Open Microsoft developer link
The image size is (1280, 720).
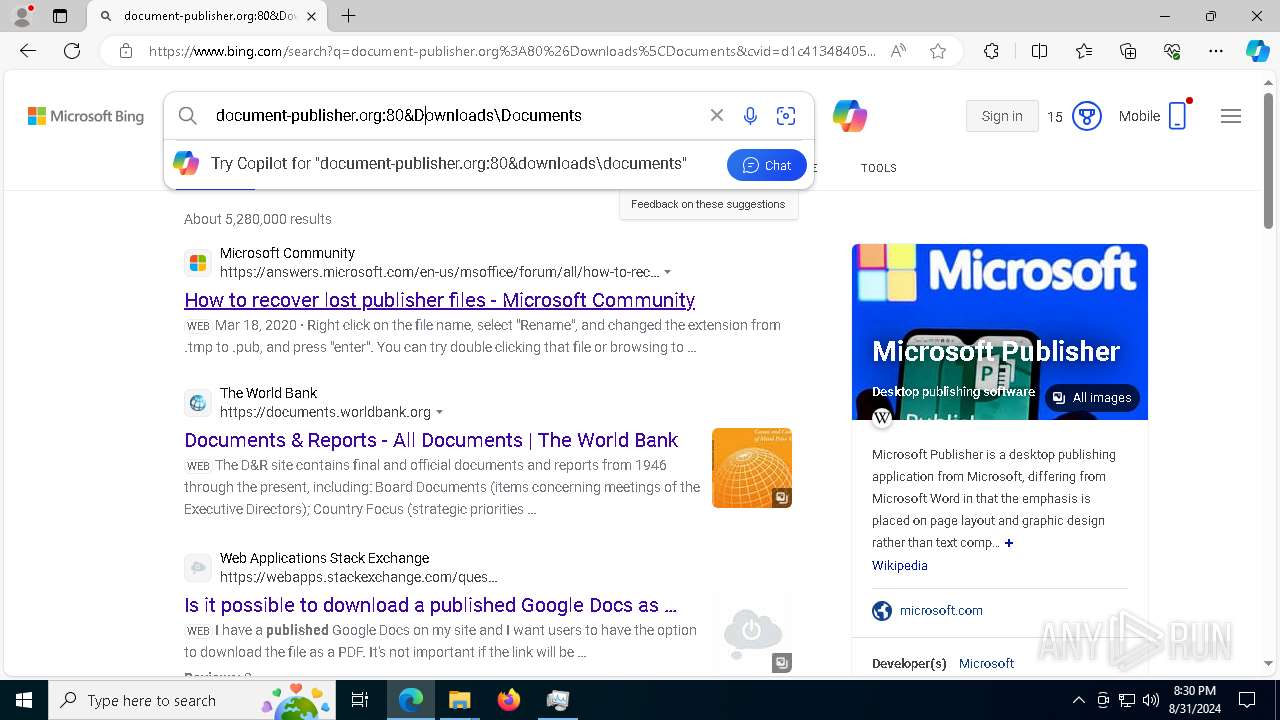coord(986,663)
